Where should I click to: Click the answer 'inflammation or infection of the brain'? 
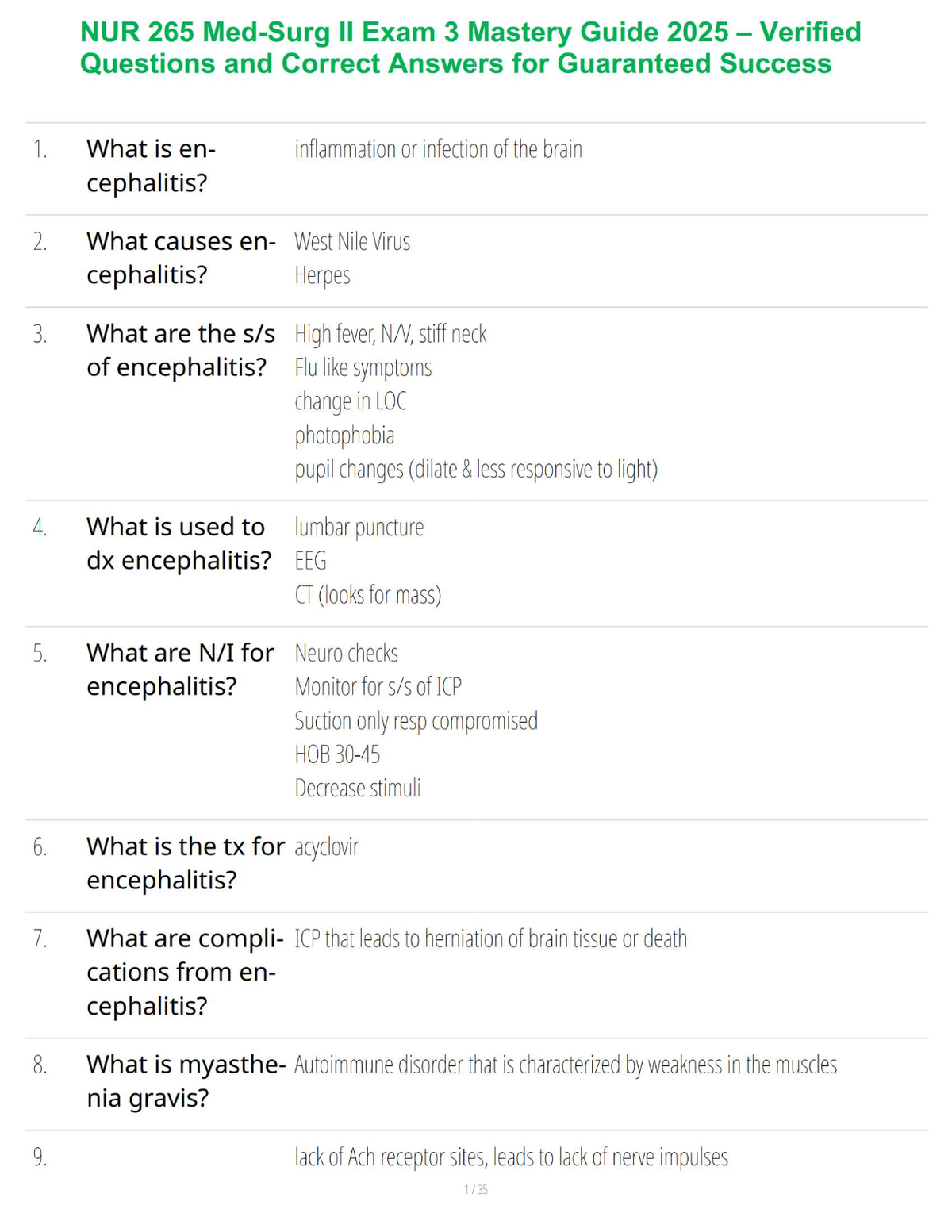(x=438, y=149)
